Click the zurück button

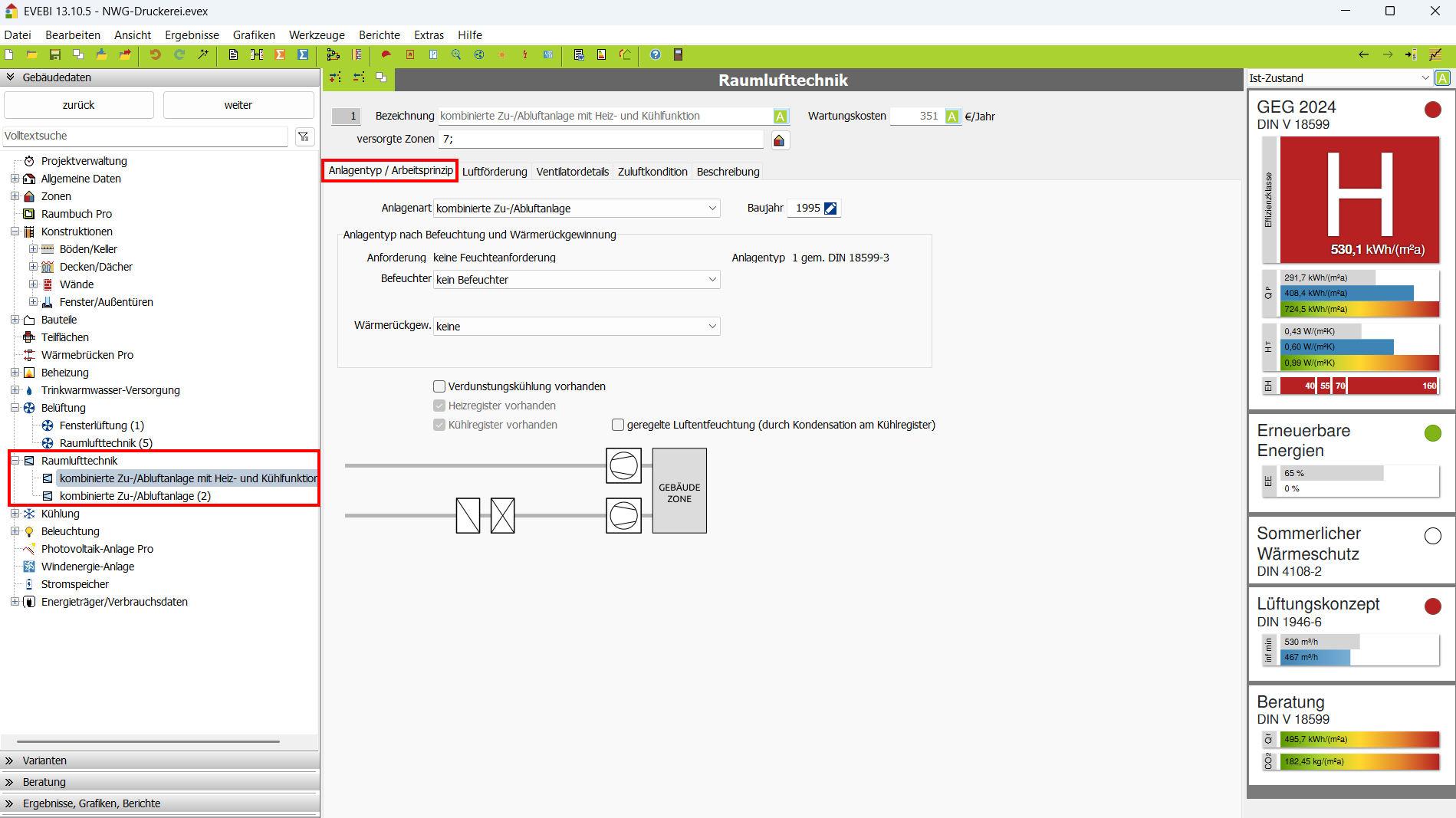click(79, 105)
